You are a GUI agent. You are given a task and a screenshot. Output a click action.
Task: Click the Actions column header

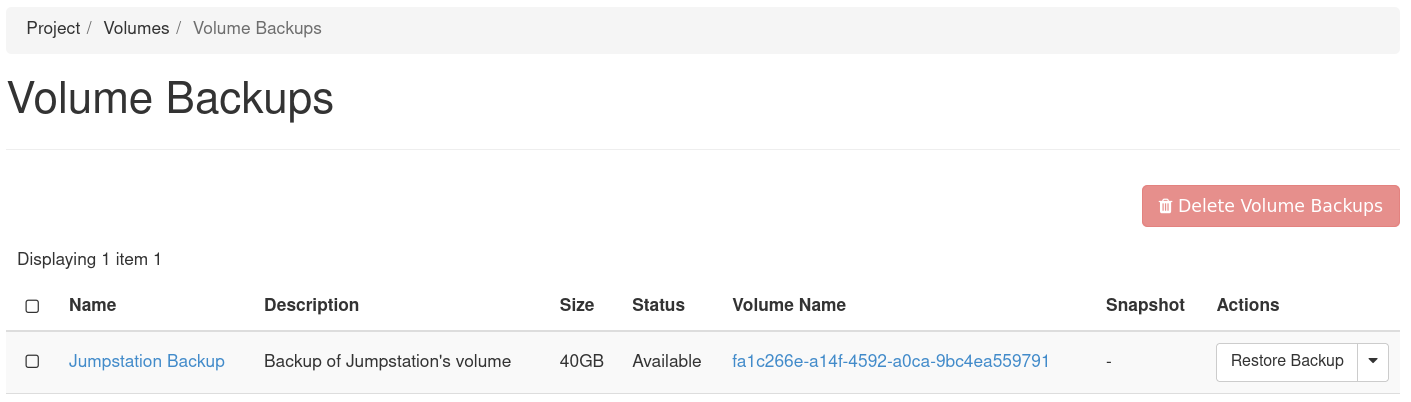1247,305
